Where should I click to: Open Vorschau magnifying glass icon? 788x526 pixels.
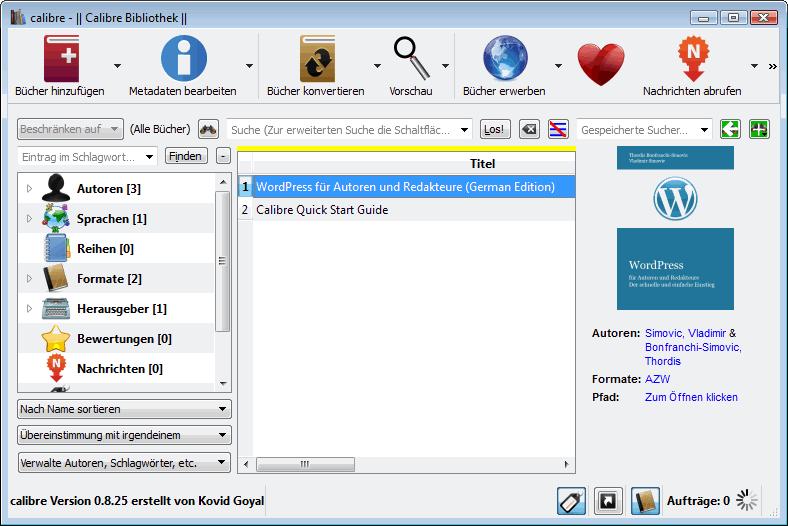pos(412,58)
